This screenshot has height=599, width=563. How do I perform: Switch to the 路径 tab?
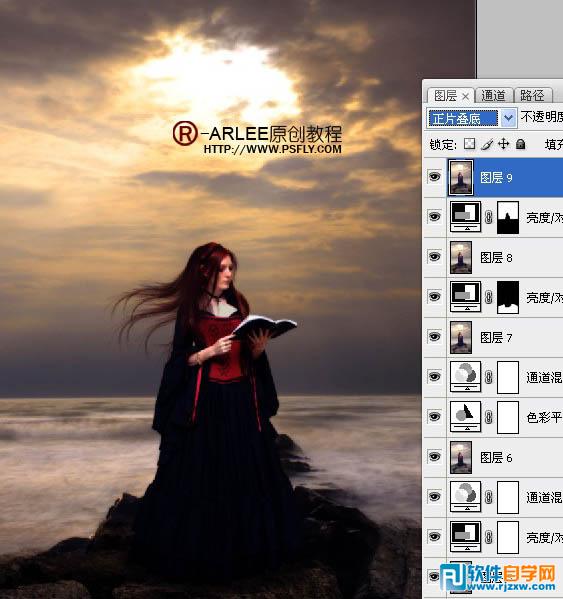532,96
